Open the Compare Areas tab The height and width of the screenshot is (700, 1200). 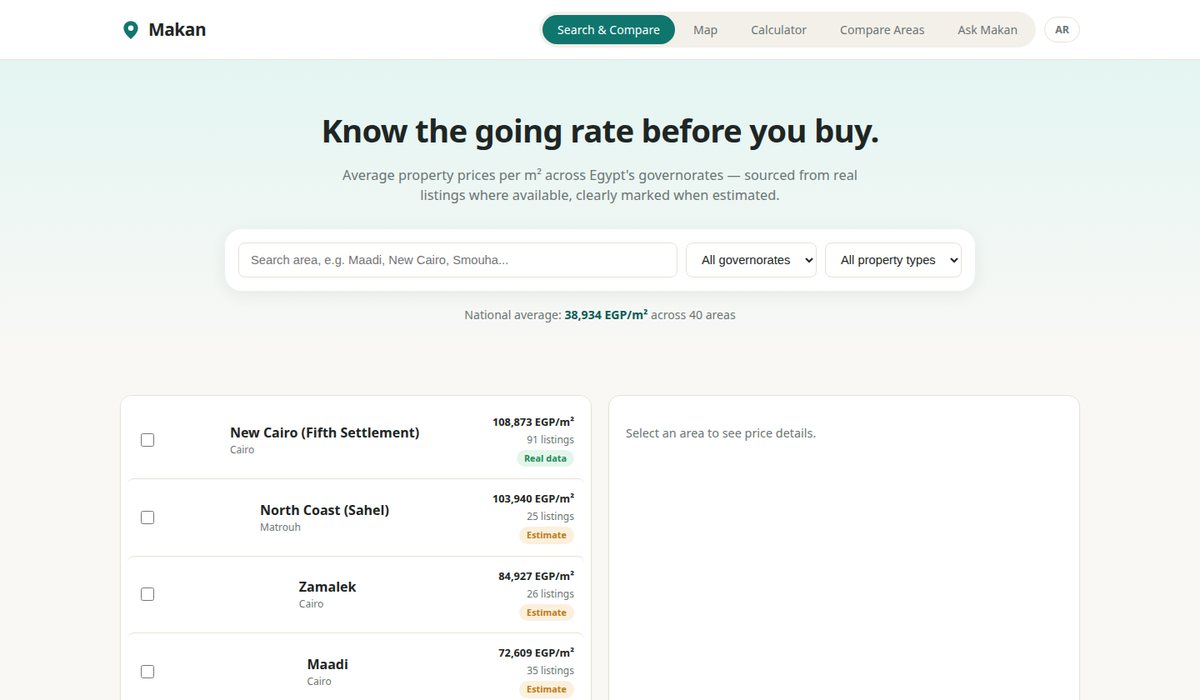(x=882, y=30)
